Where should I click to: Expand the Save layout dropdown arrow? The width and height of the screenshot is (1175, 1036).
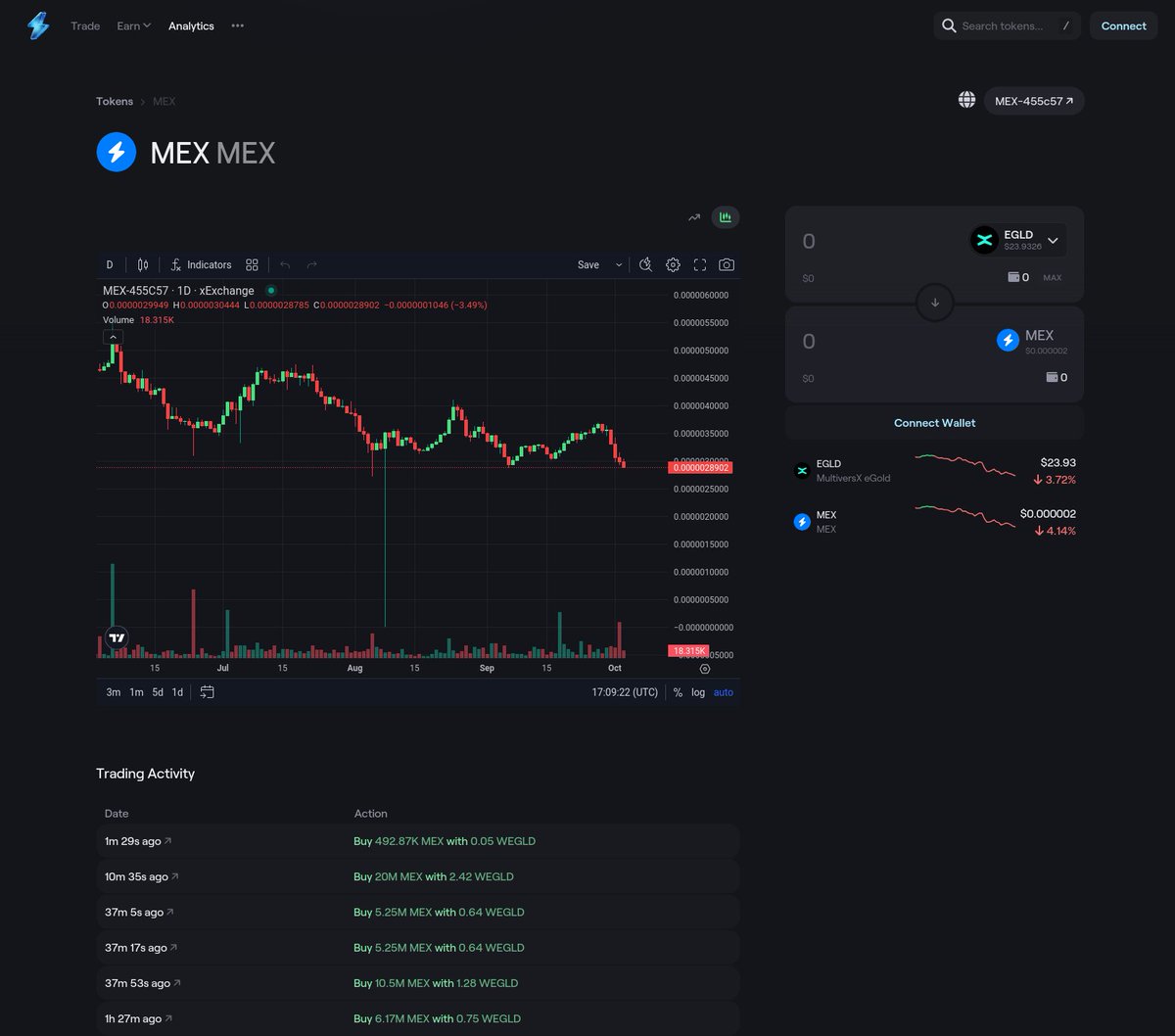pyautogui.click(x=619, y=264)
